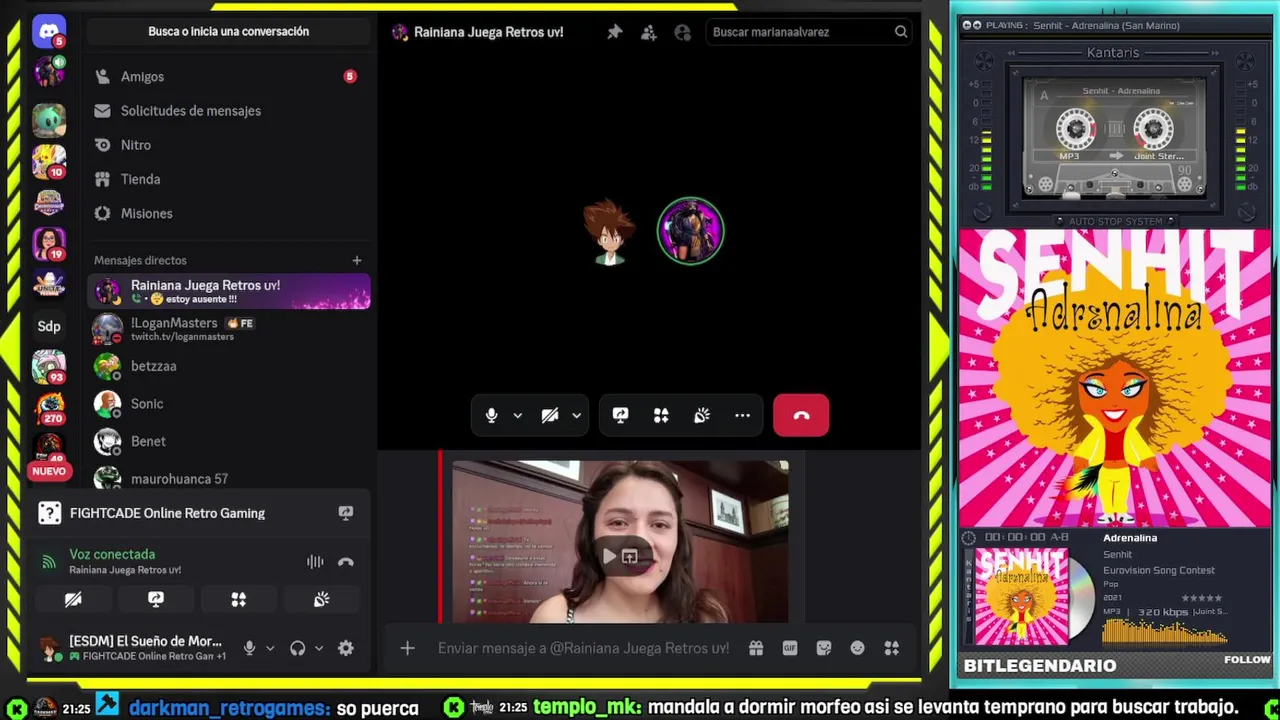Disconnect from voice in the voice panel
This screenshot has height=720, width=1280.
pos(346,562)
